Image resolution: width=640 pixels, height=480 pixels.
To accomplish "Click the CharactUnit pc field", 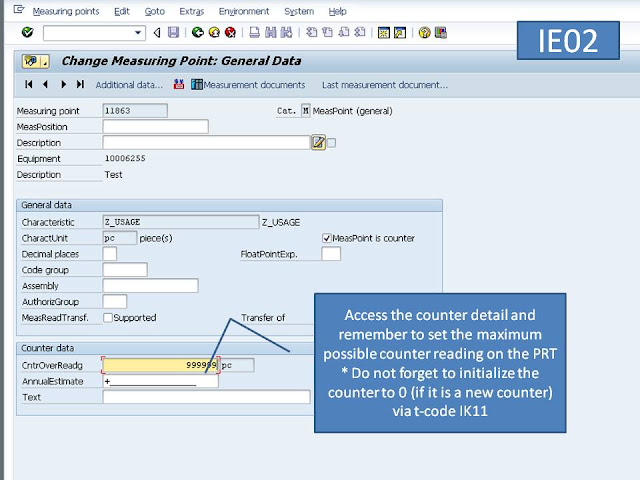I will click(120, 238).
